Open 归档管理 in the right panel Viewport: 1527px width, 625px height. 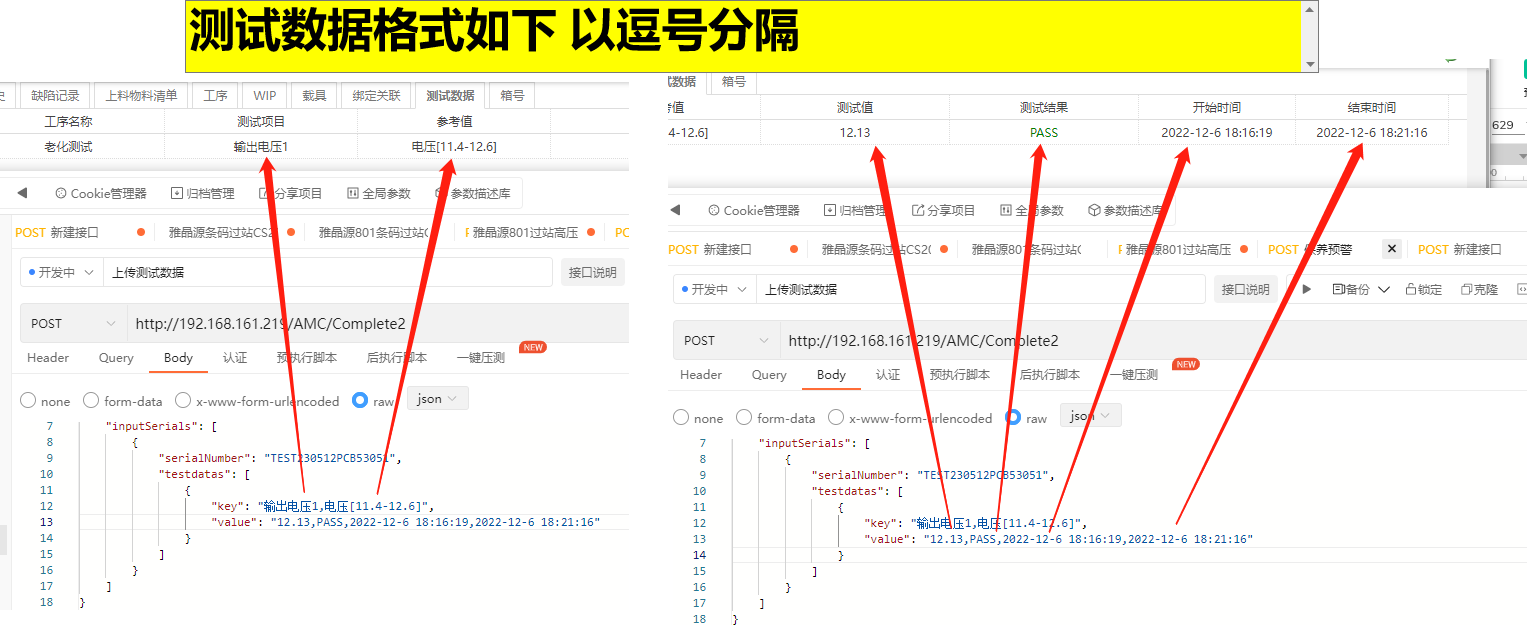tap(855, 210)
